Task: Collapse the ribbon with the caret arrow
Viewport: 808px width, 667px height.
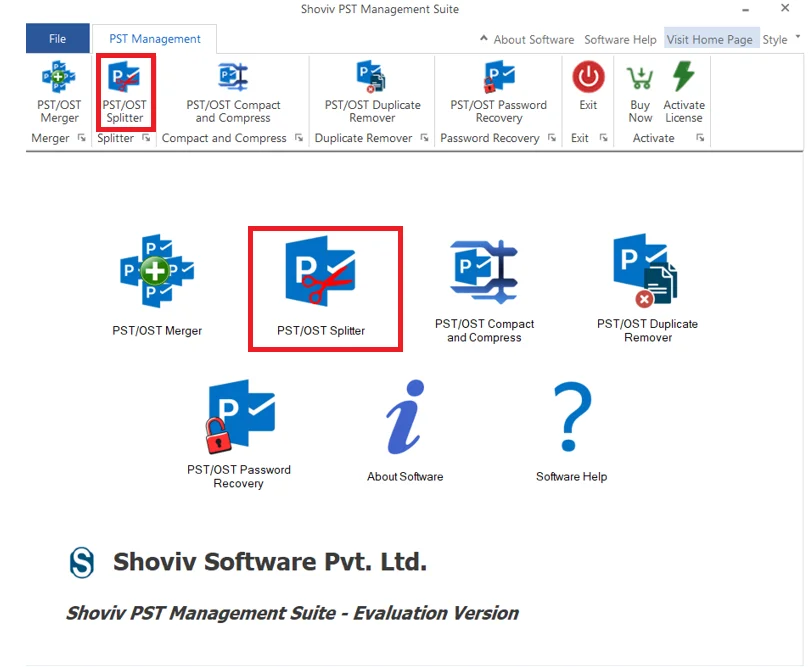Action: (x=483, y=38)
